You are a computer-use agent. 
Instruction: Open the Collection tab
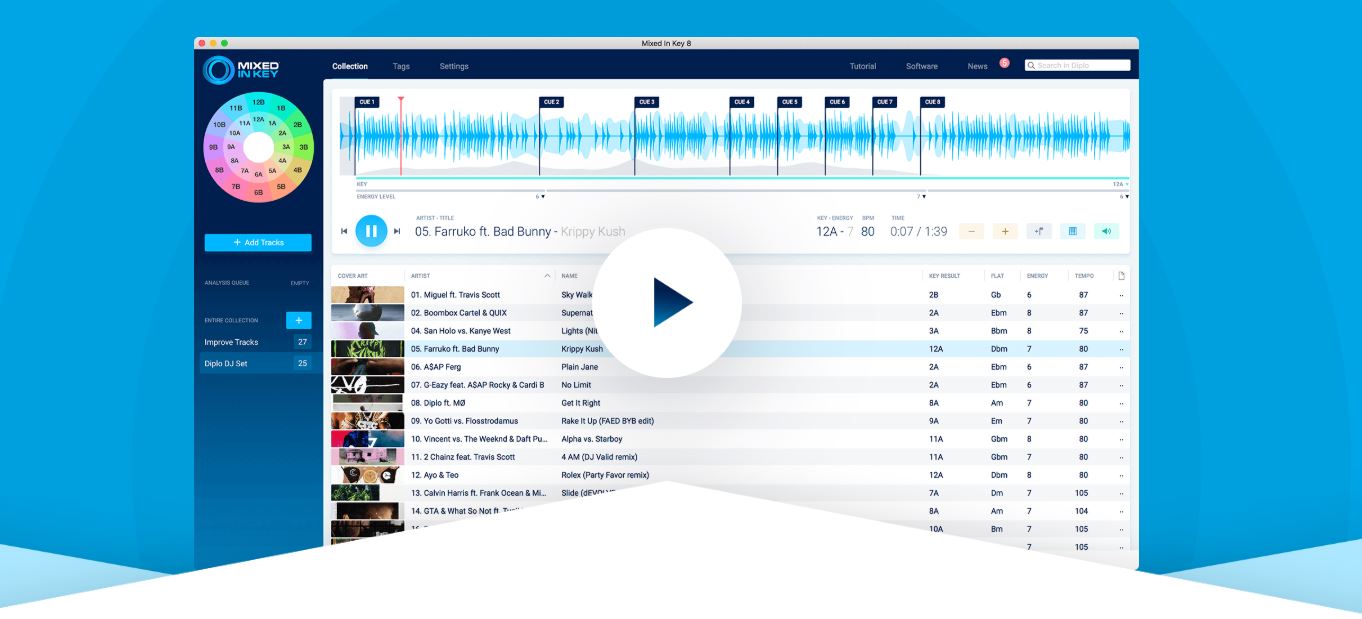click(350, 66)
